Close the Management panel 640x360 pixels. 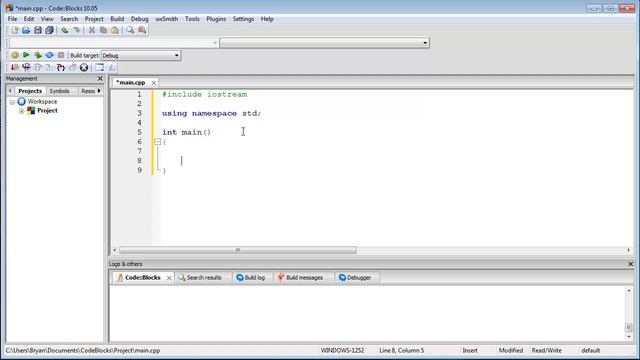[100, 78]
